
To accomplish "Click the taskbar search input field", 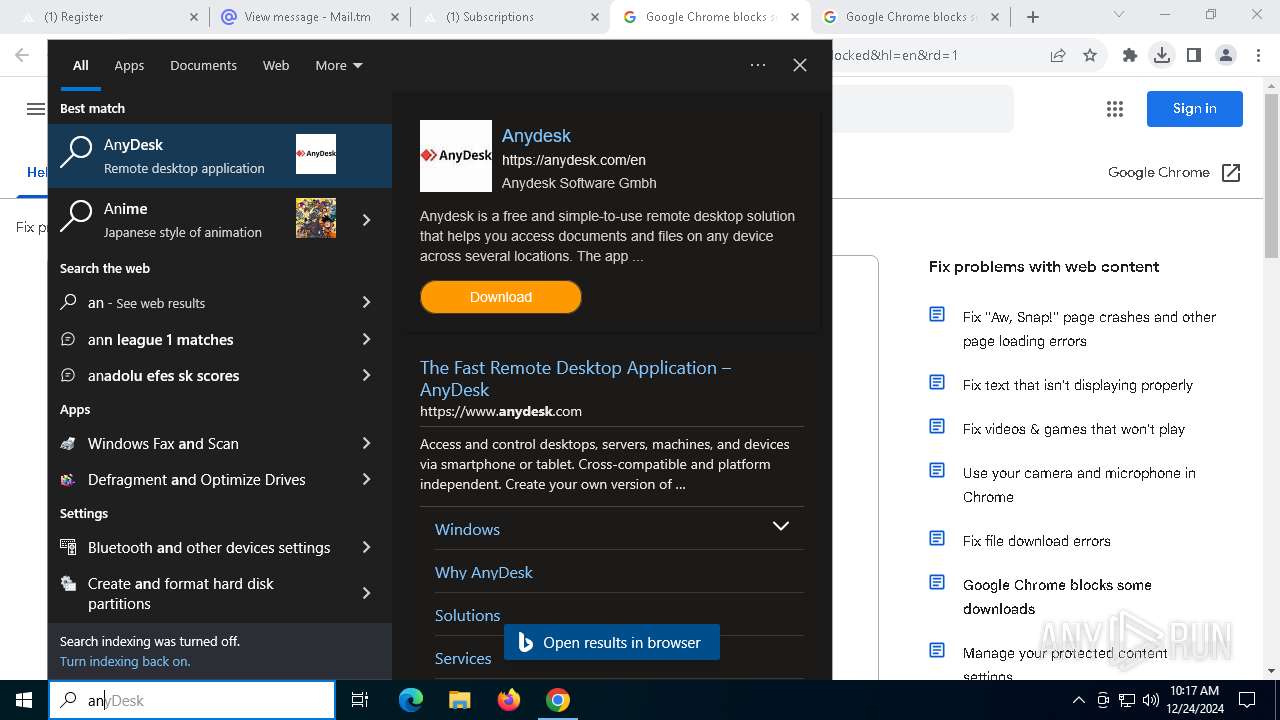I will [x=192, y=700].
